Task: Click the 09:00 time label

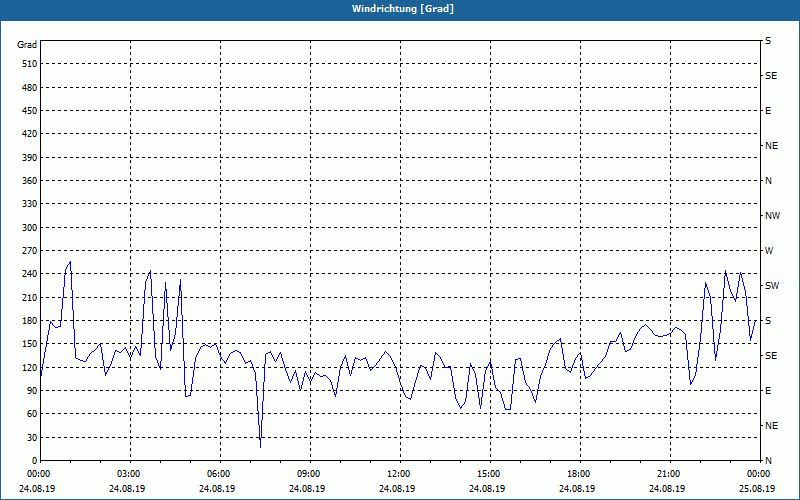Action: 308,474
